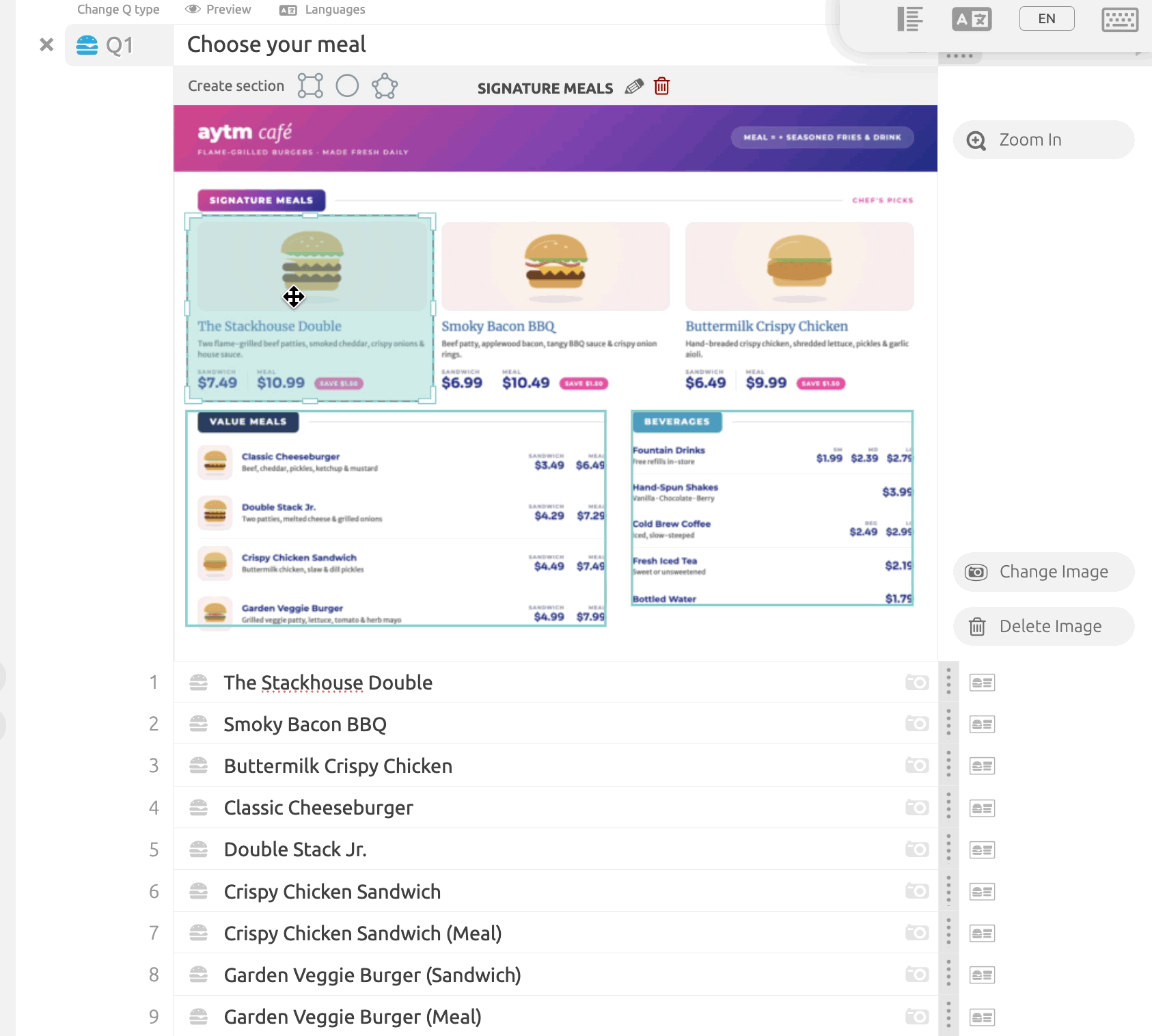Open the Languages menu item

323,10
